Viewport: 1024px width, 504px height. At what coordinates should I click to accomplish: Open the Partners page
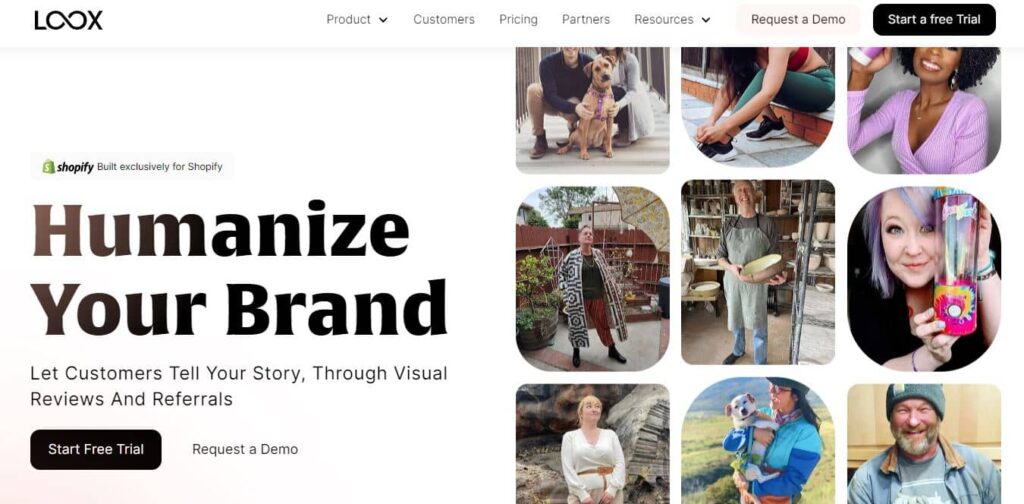(586, 20)
